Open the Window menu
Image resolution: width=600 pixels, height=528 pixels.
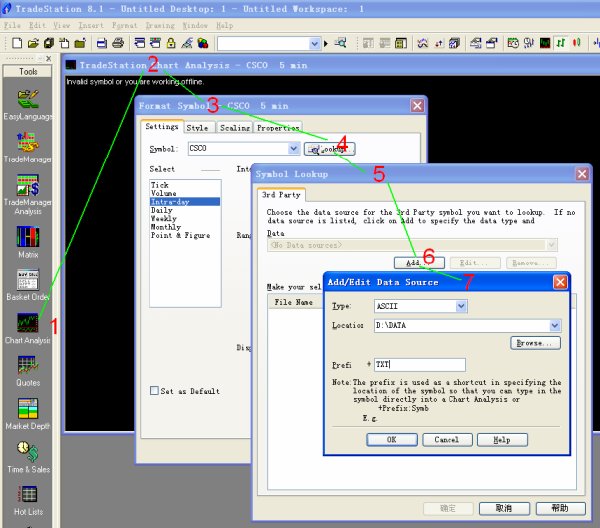point(195,26)
